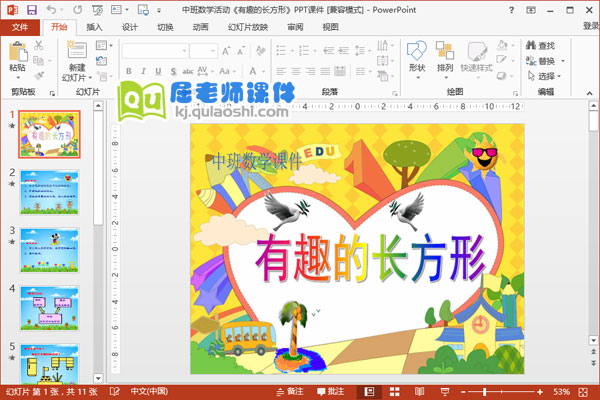Click the Undo arrow icon

[51, 10]
